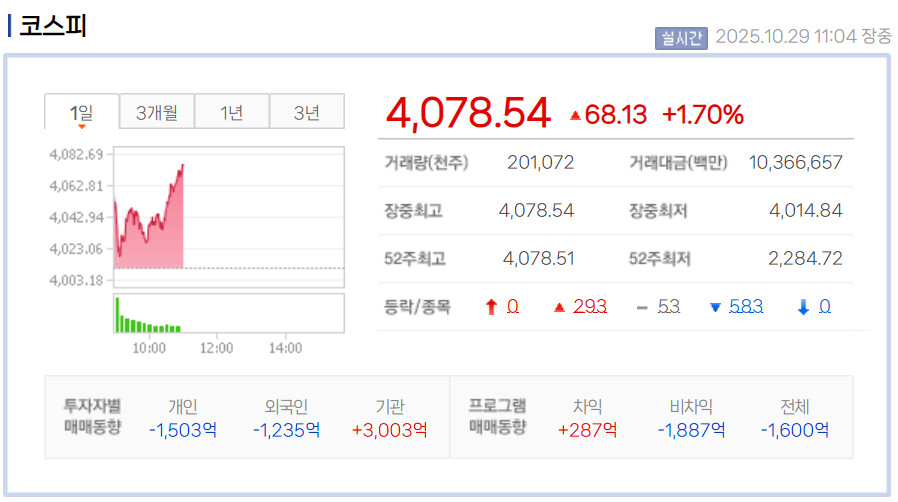Switch to the 3개월 chart tab
This screenshot has height=502, width=898.
pyautogui.click(x=157, y=112)
